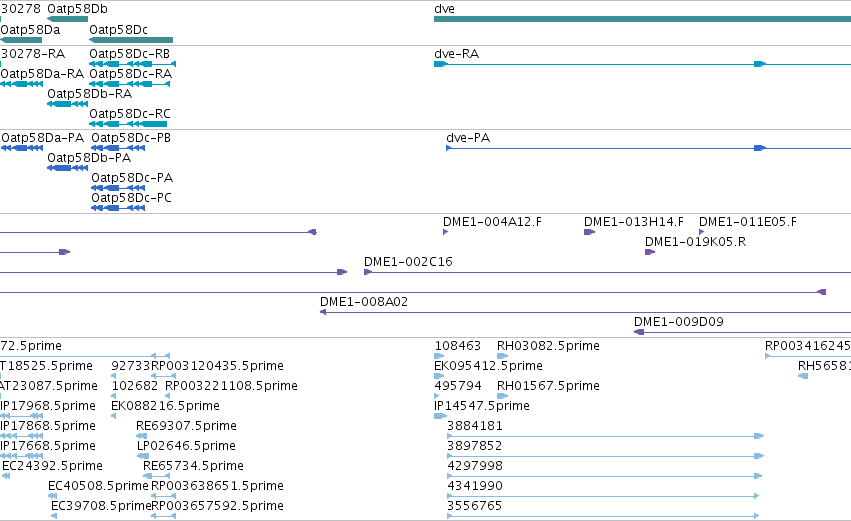
Task: Click alignment 3556765
Action: [x=475, y=507]
